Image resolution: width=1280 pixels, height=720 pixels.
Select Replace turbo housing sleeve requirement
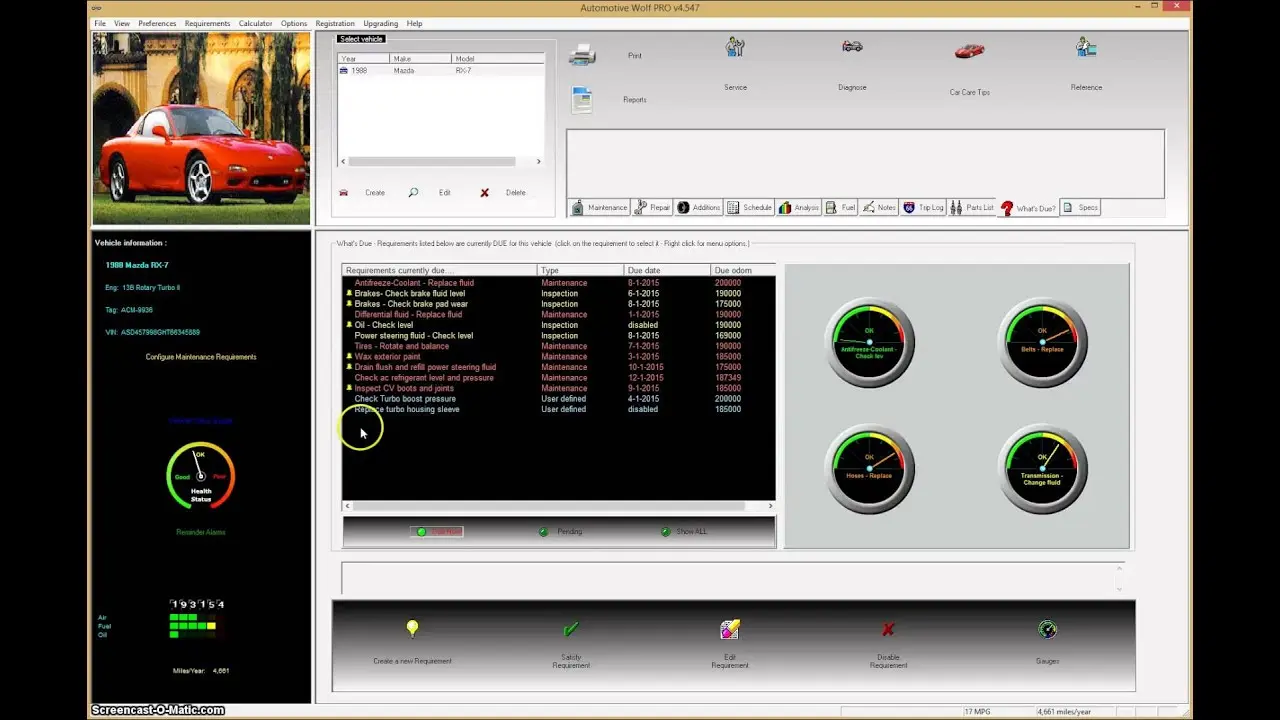pyautogui.click(x=558, y=409)
